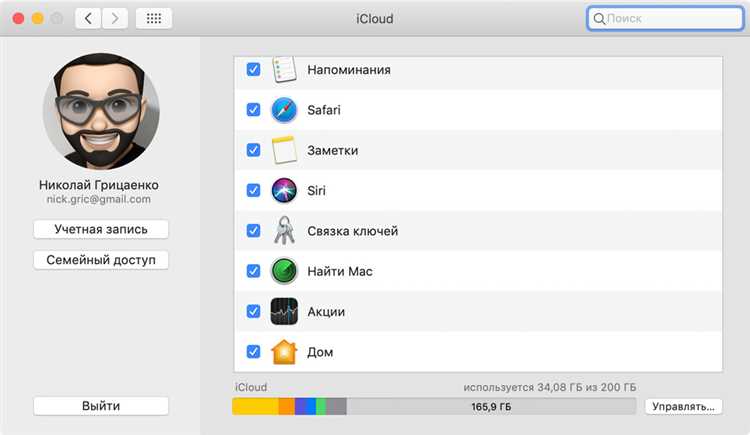This screenshot has height=435, width=750.
Task: Close the window with red button
Action: point(18,19)
